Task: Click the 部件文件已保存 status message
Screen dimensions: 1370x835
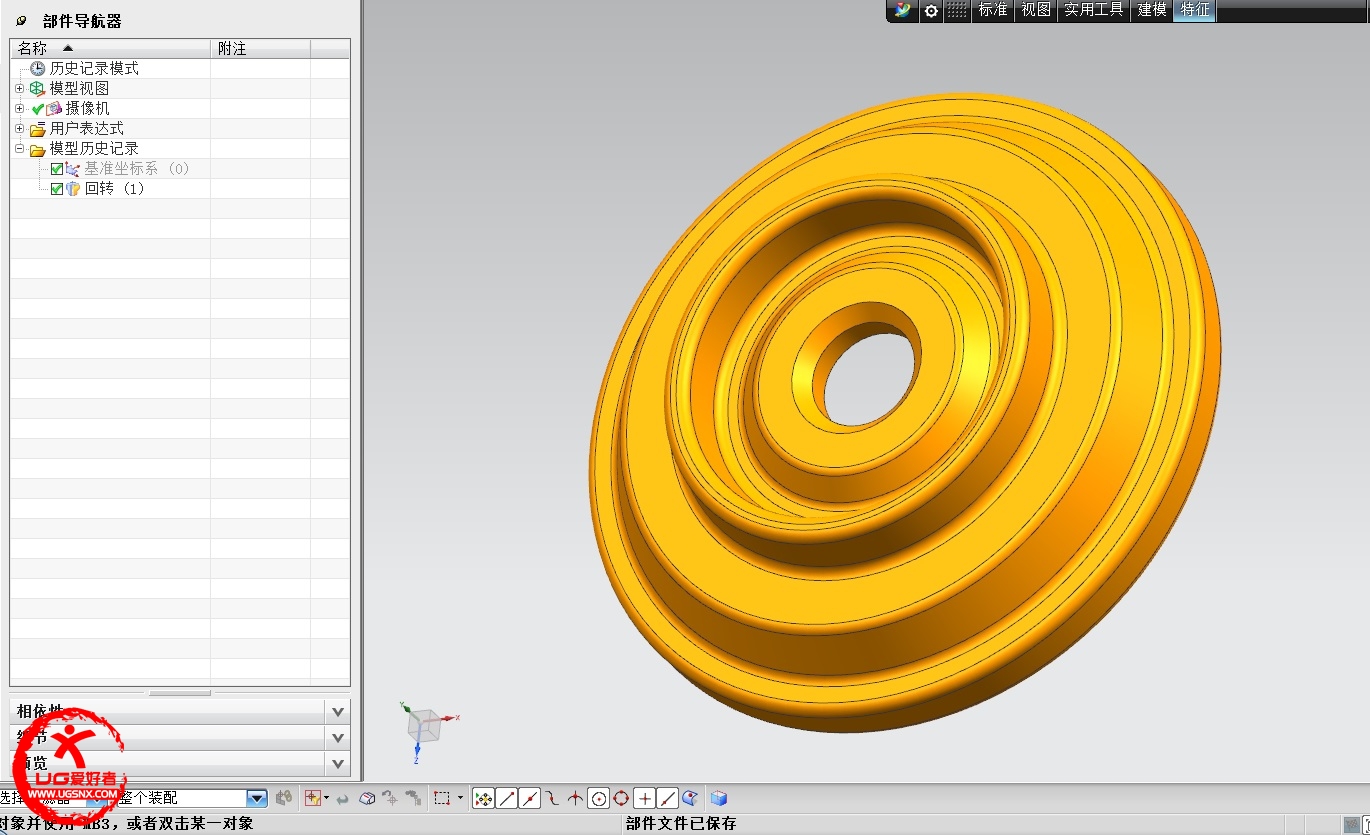Action: 681,824
